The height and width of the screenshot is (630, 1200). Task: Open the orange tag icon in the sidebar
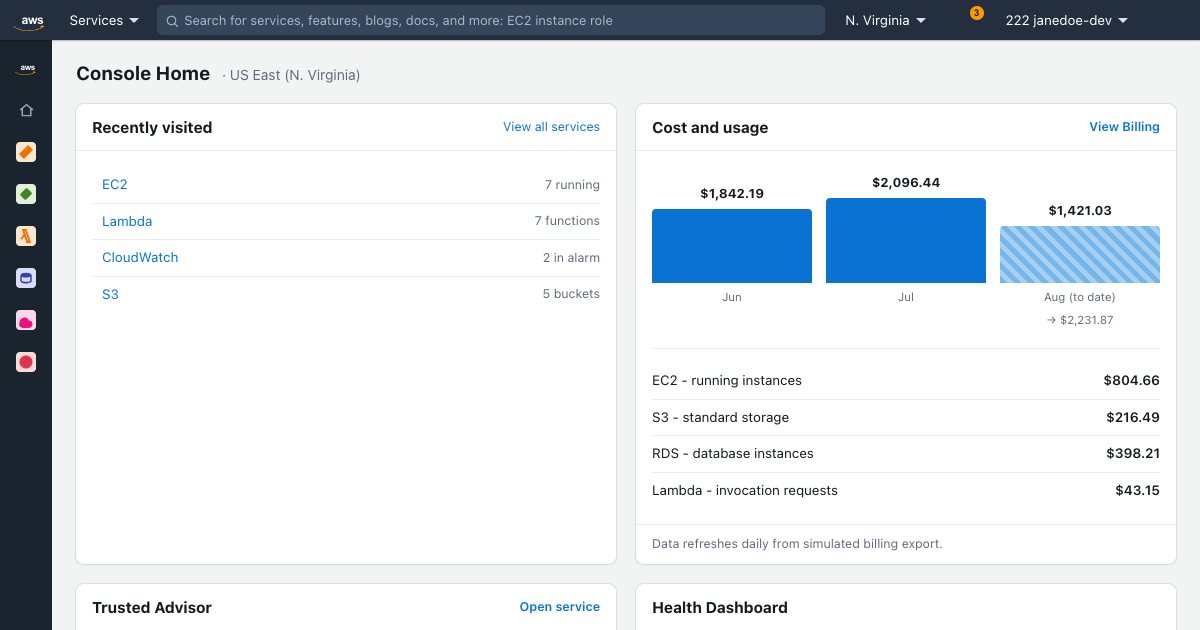point(26,152)
